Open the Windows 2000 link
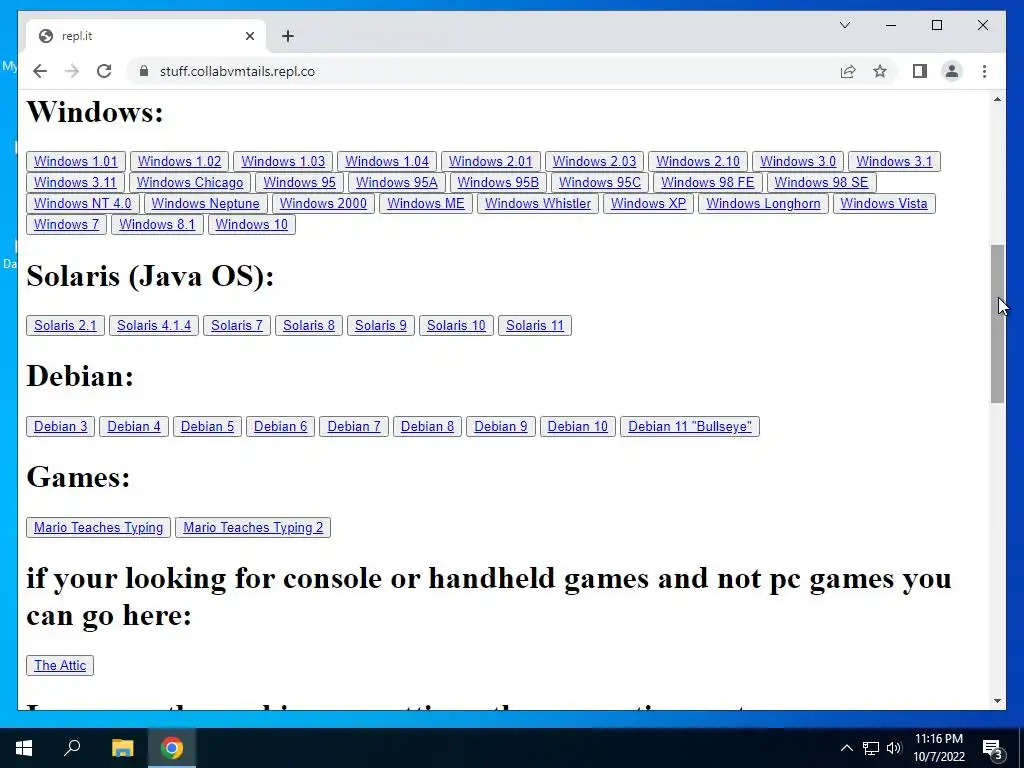Viewport: 1024px width, 768px height. coord(323,203)
